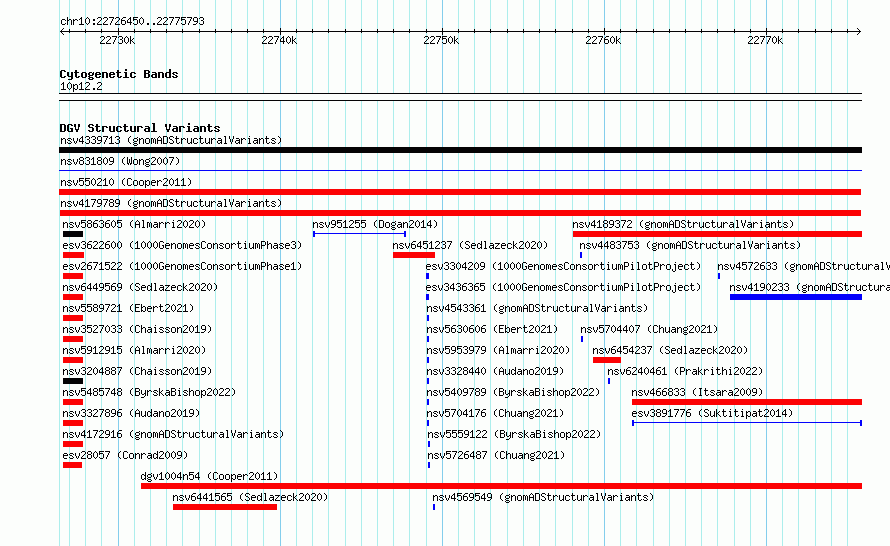Screen dimensions: 890x546
Task: Open the nsv4572633 variant label
Action: (803, 266)
